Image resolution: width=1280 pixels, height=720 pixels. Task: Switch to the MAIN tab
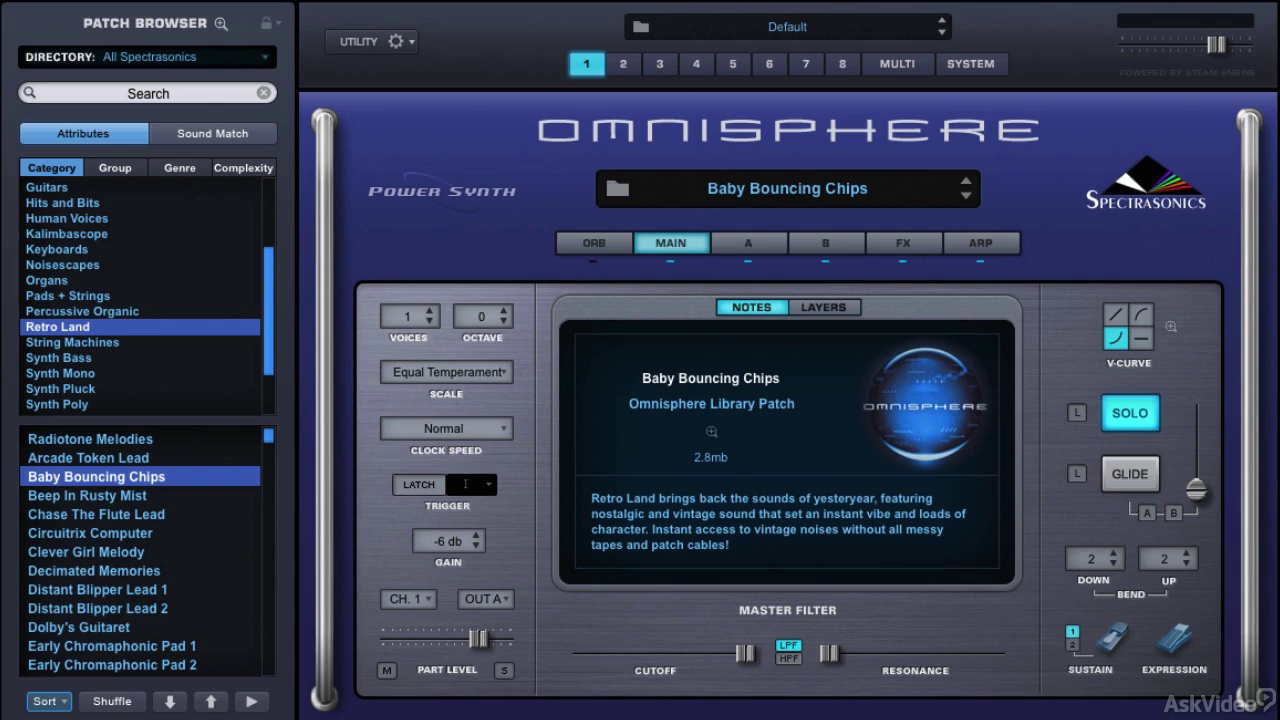pos(671,243)
